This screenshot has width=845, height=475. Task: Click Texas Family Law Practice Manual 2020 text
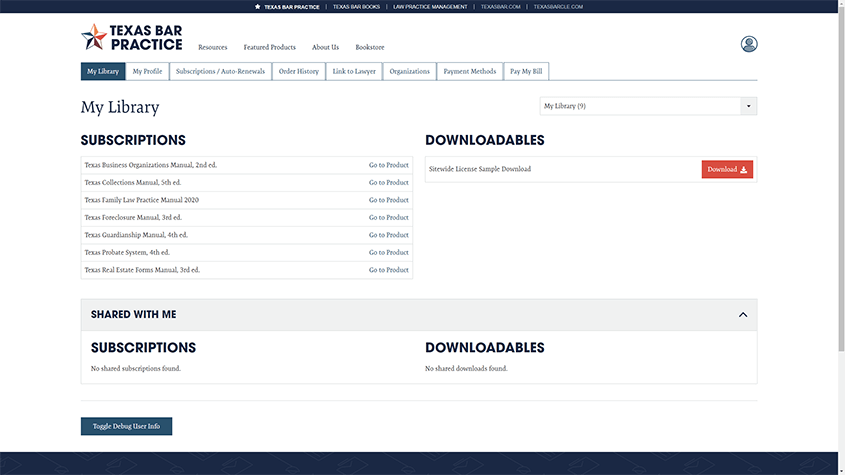click(142, 200)
